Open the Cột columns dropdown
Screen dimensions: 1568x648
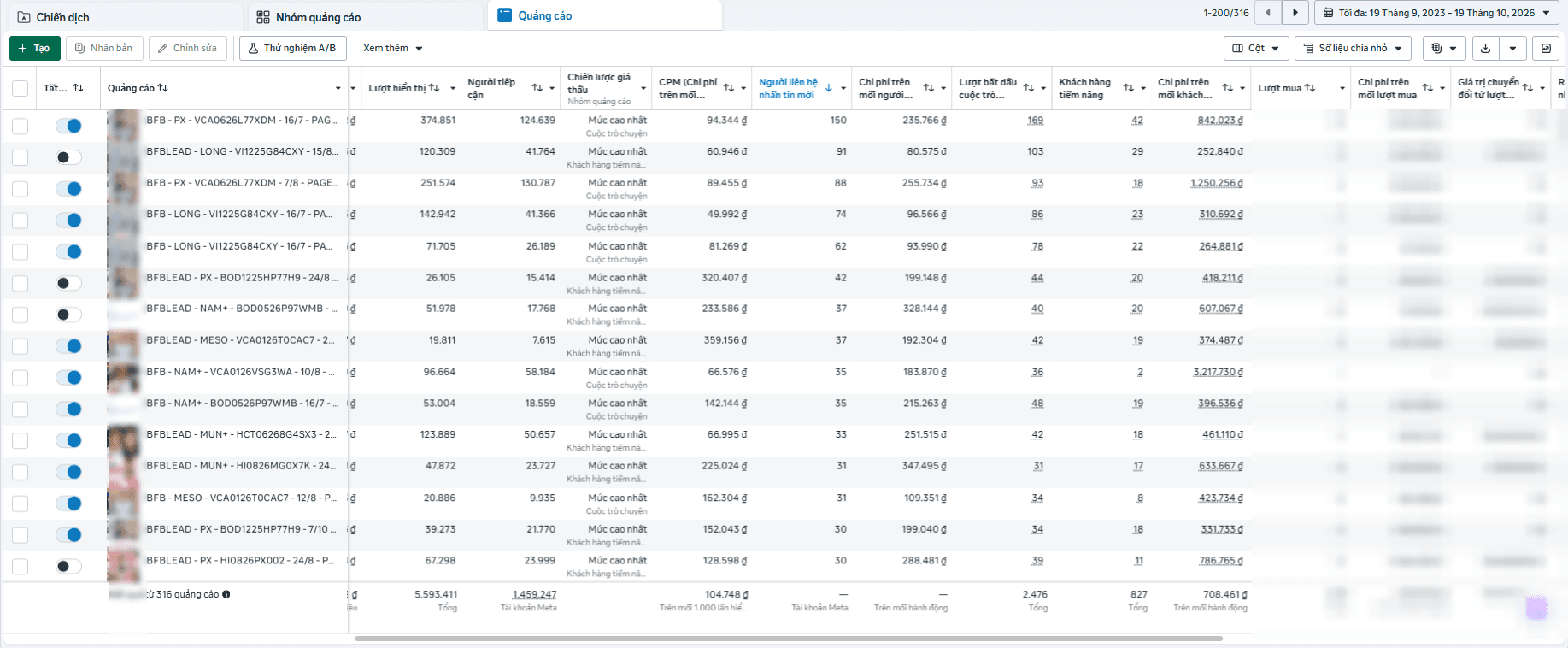[x=1255, y=49]
